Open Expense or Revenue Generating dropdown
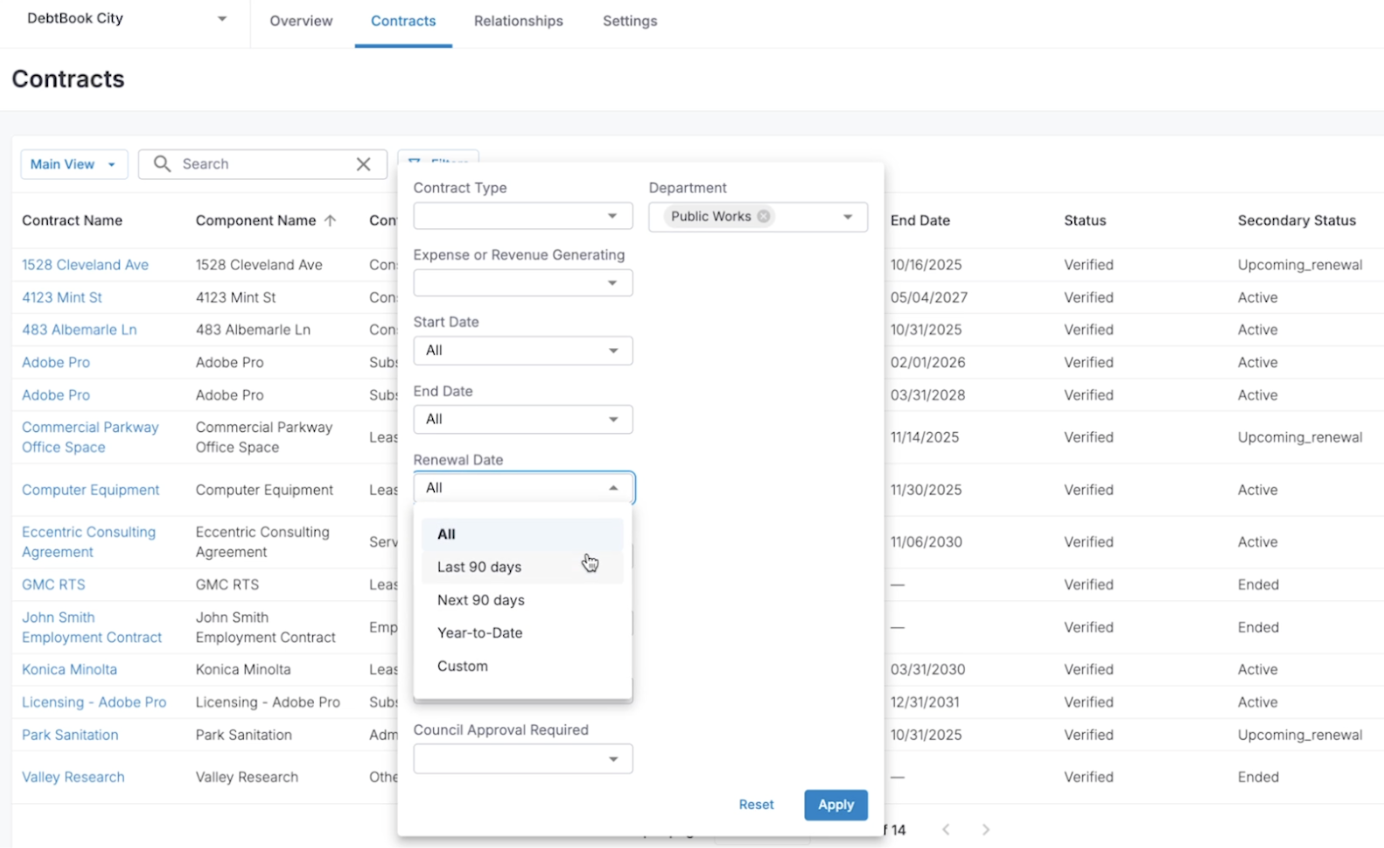The height and width of the screenshot is (848, 1384). coord(522,282)
